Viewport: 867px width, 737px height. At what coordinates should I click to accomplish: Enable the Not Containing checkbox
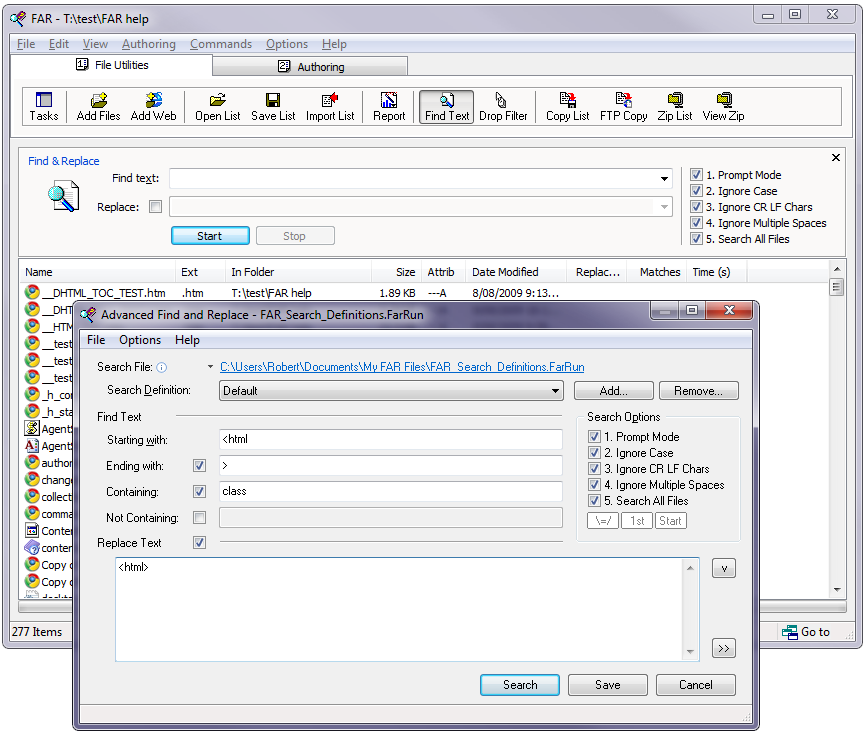click(x=199, y=518)
